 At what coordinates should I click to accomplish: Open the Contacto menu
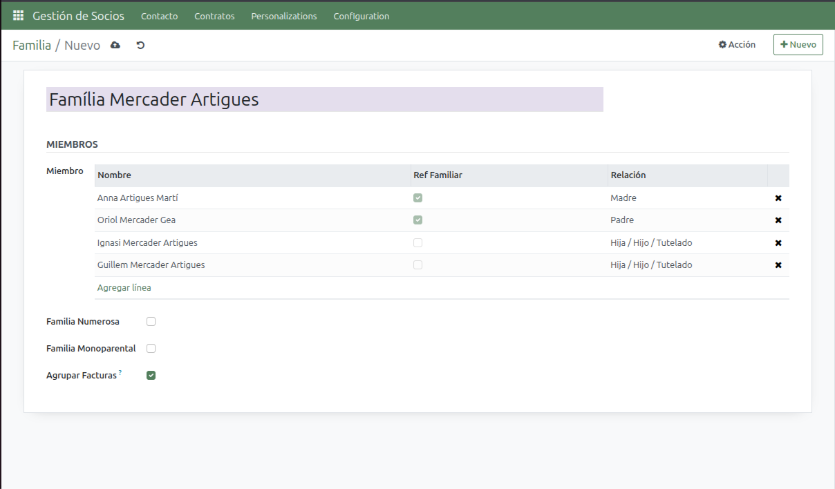pos(159,16)
